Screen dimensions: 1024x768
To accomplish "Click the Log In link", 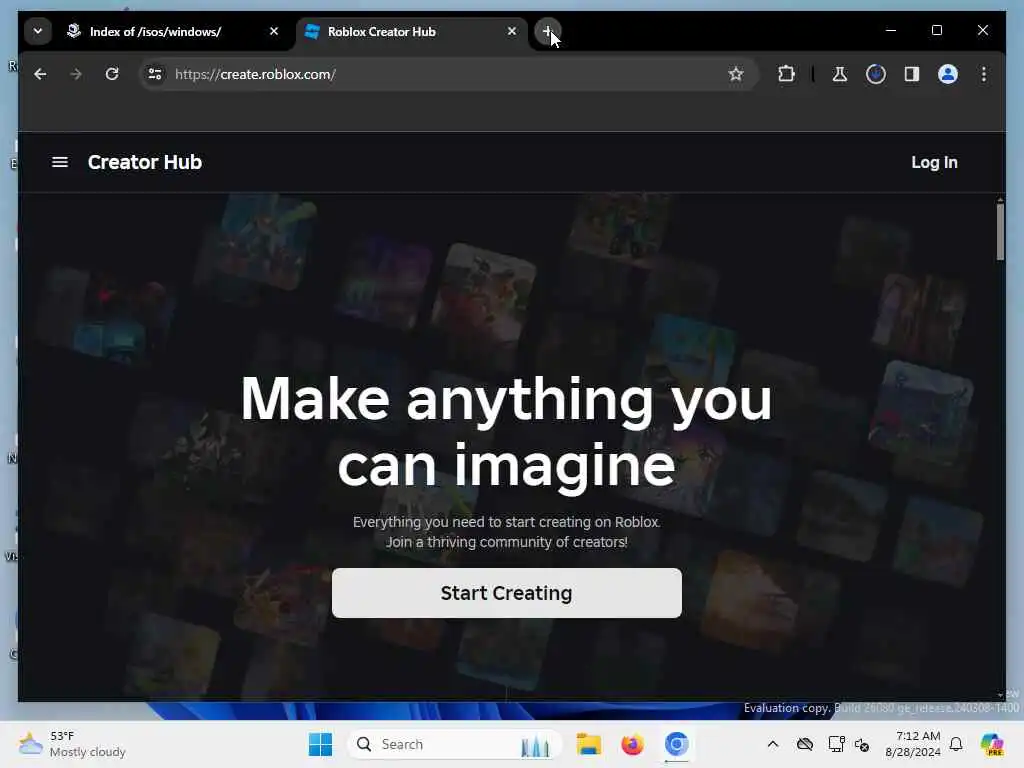I will point(934,163).
